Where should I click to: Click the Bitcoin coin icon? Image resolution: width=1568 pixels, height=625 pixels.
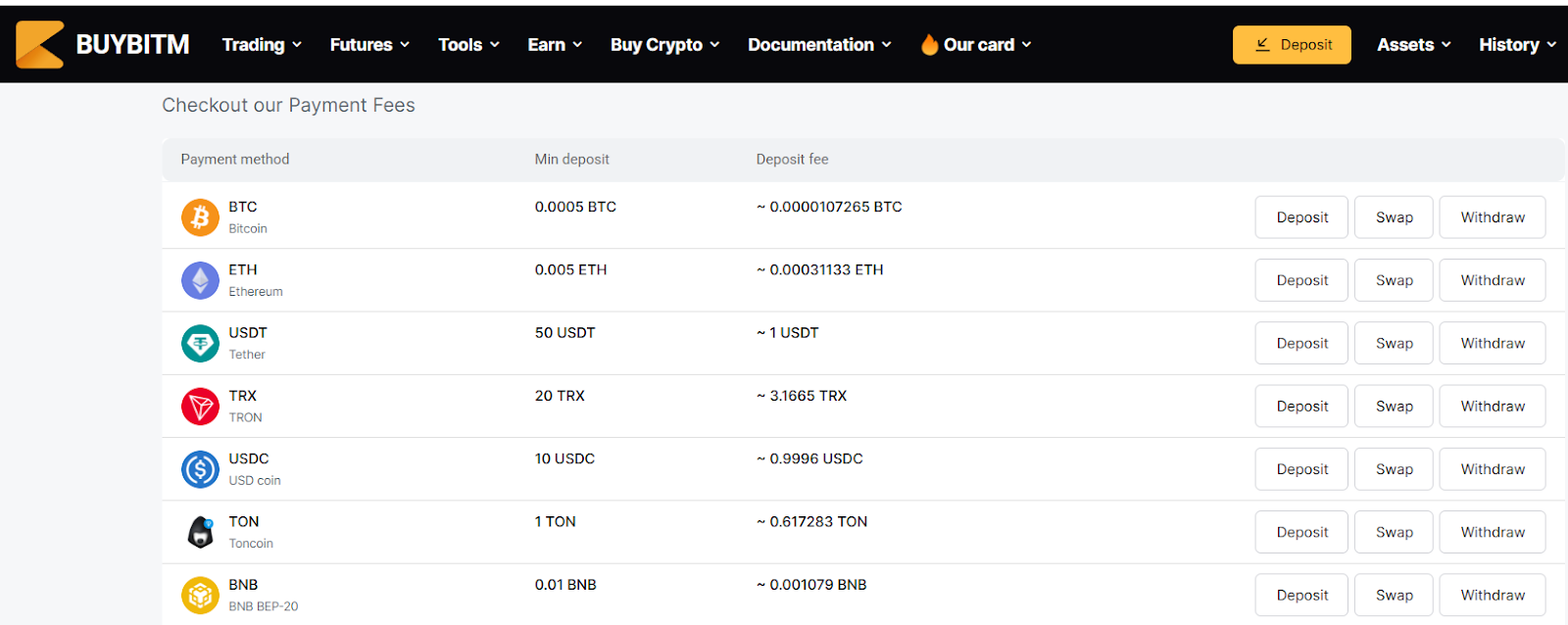[200, 217]
